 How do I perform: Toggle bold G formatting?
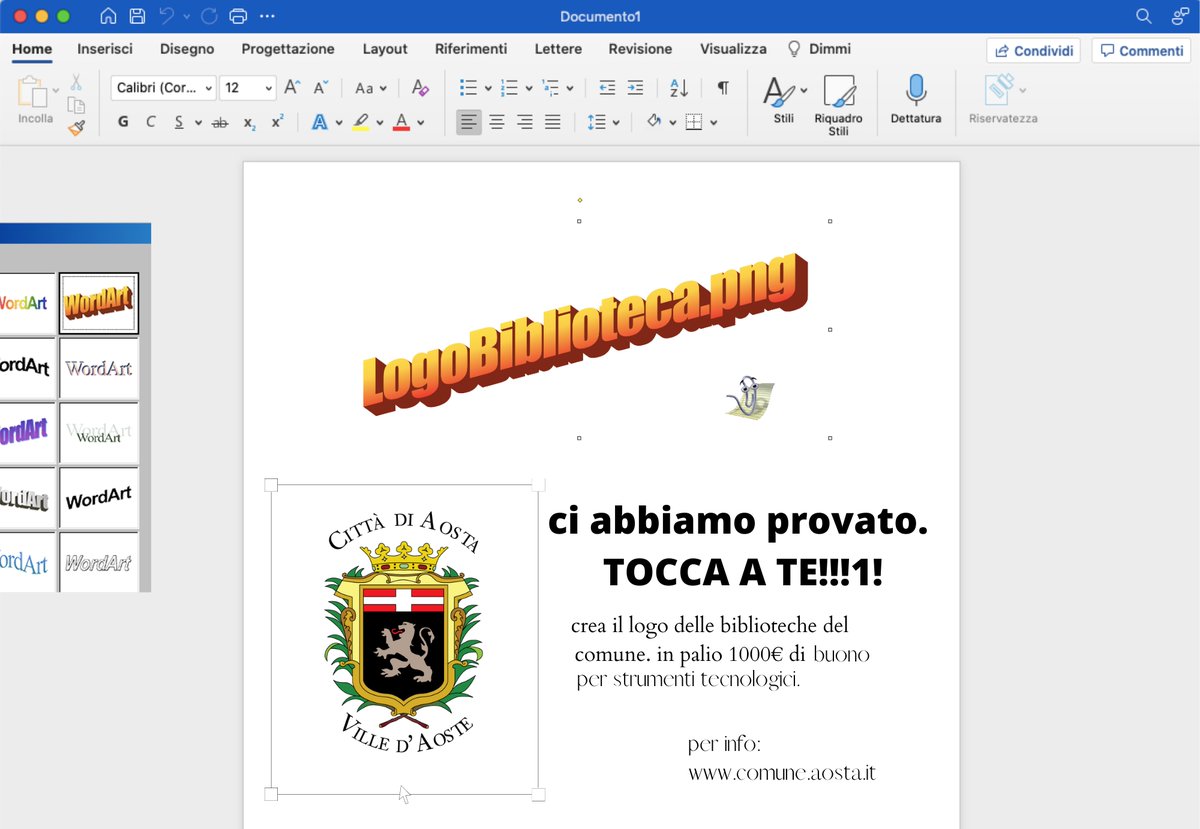click(x=123, y=122)
